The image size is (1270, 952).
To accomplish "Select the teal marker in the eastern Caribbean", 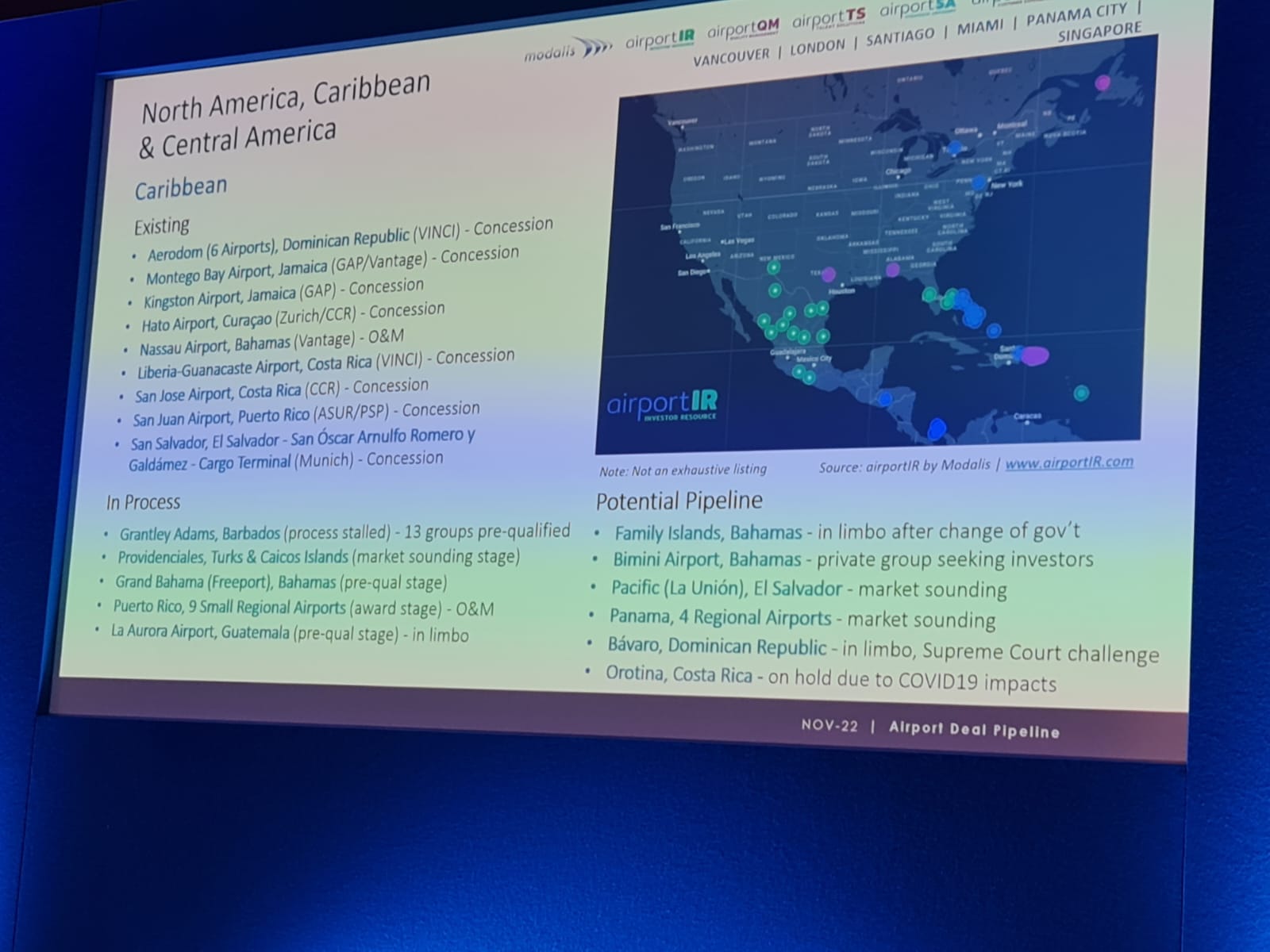I will coord(1080,393).
